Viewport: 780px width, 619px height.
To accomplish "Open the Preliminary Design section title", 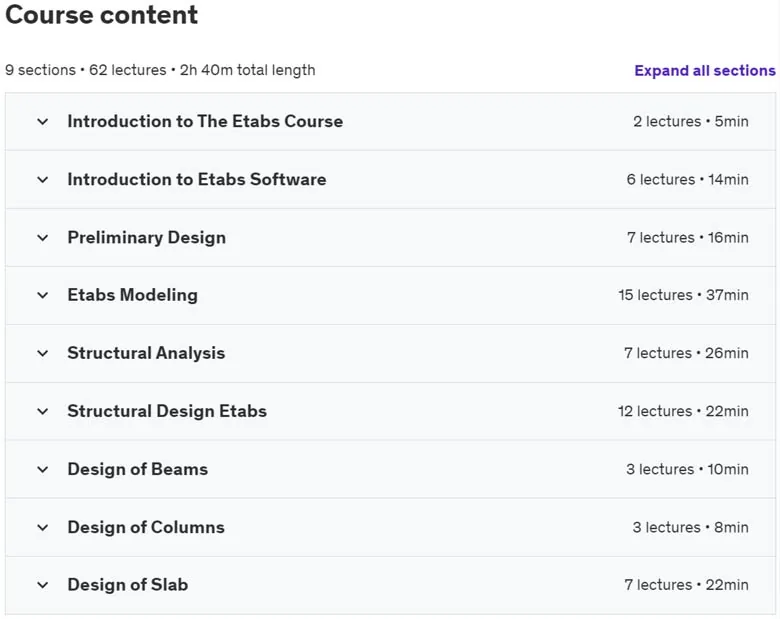I will tap(147, 238).
